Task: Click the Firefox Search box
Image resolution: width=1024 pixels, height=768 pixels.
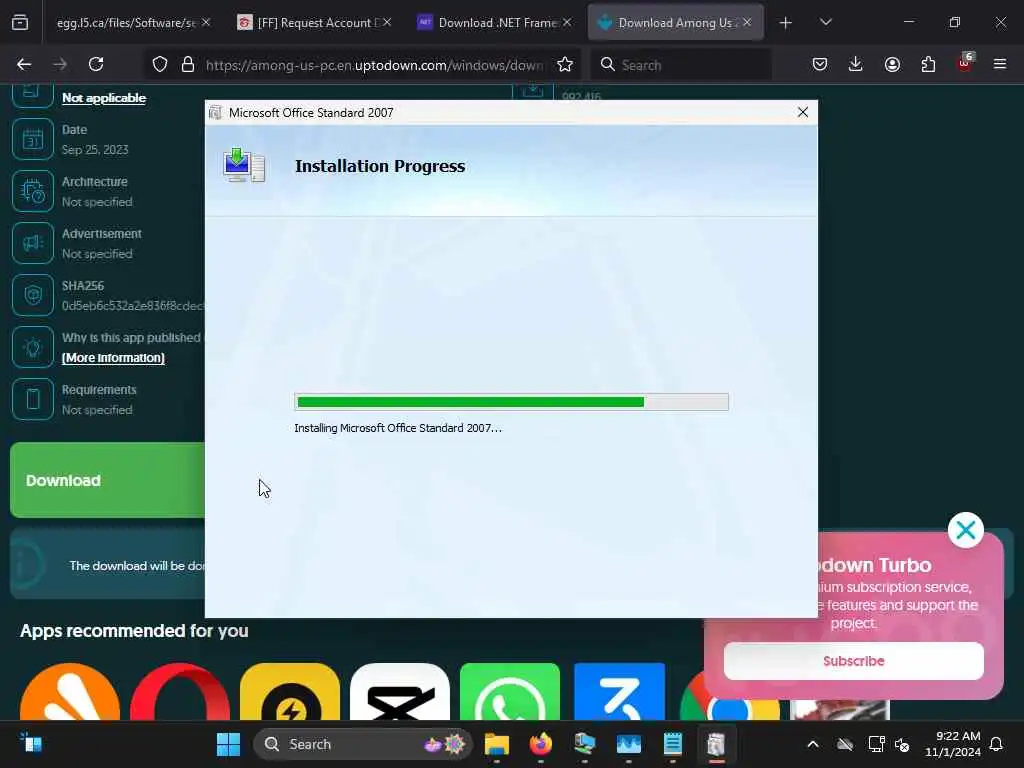Action: click(x=681, y=65)
